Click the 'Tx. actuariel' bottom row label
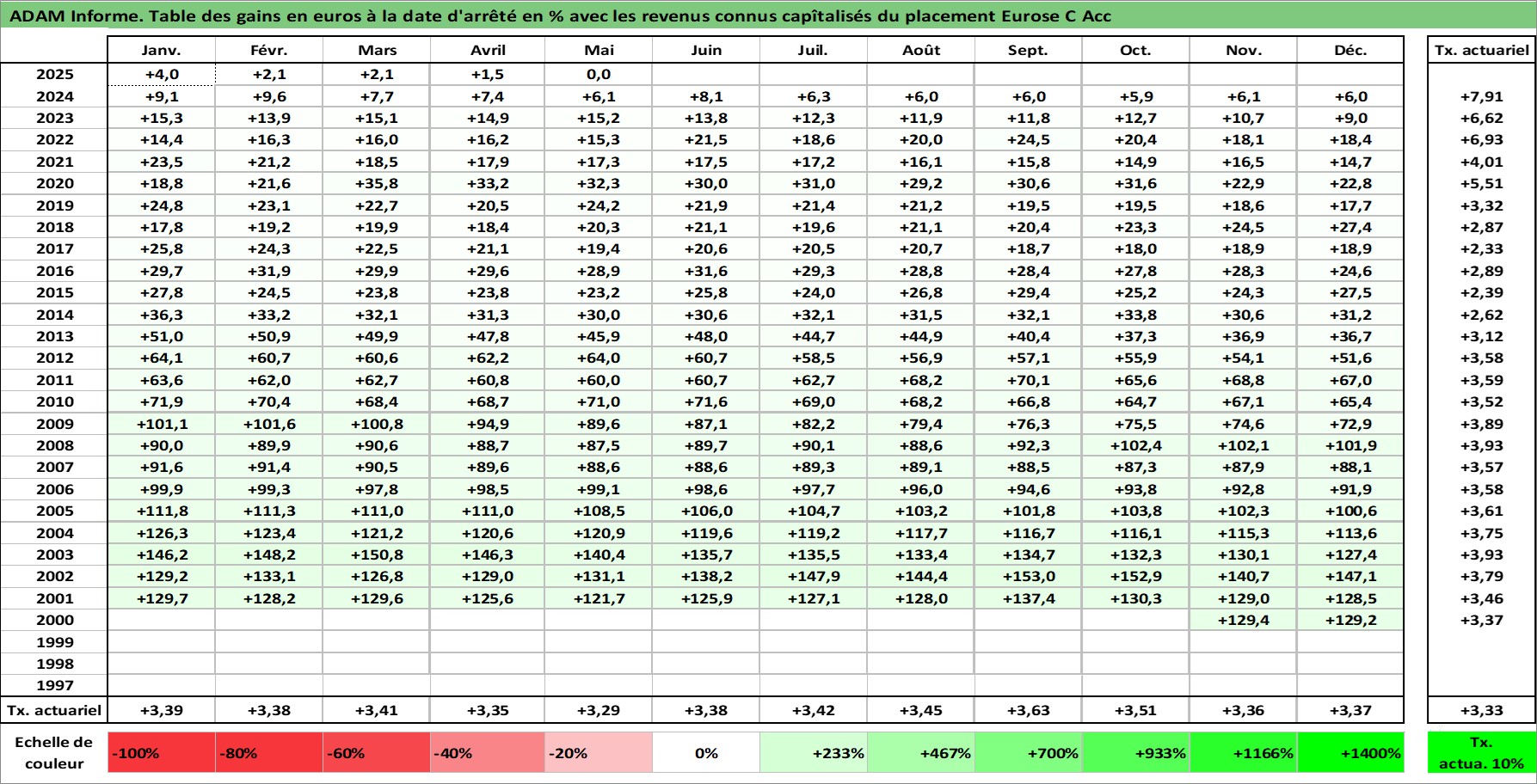 (54, 710)
